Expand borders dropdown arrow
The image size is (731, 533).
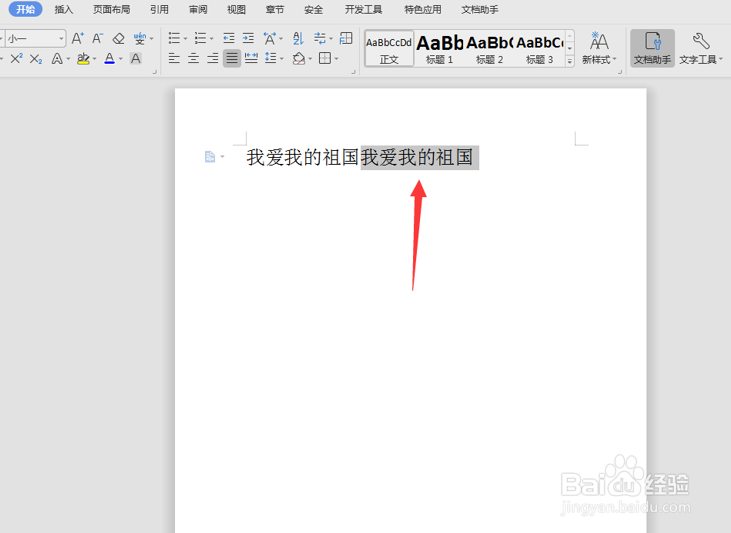pyautogui.click(x=337, y=59)
